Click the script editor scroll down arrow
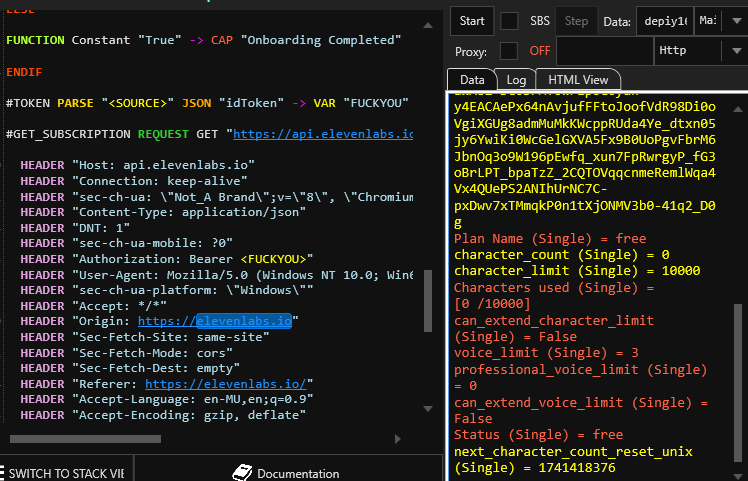Image resolution: width=748 pixels, height=481 pixels. coord(428,408)
